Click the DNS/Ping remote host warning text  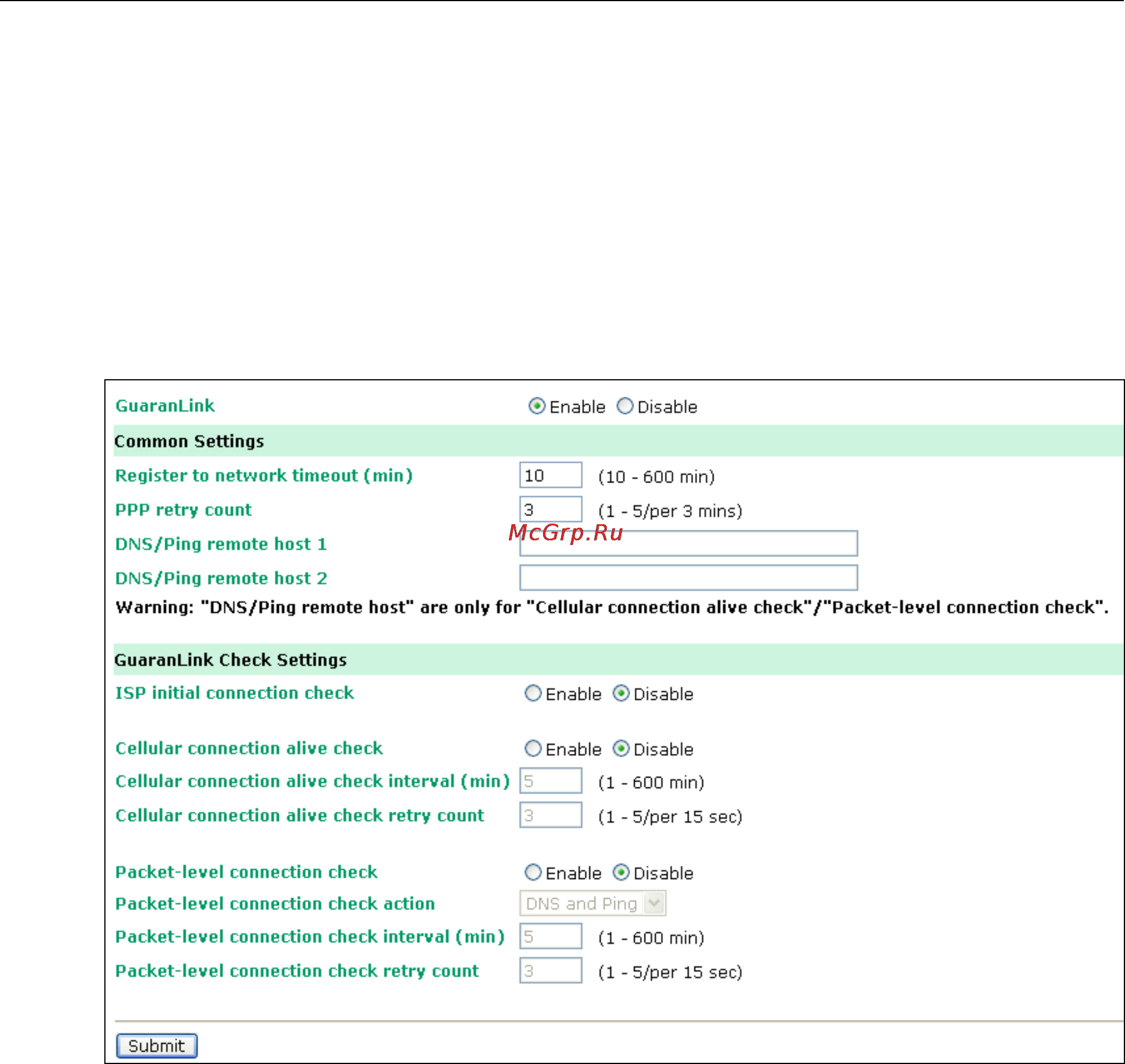tap(611, 608)
